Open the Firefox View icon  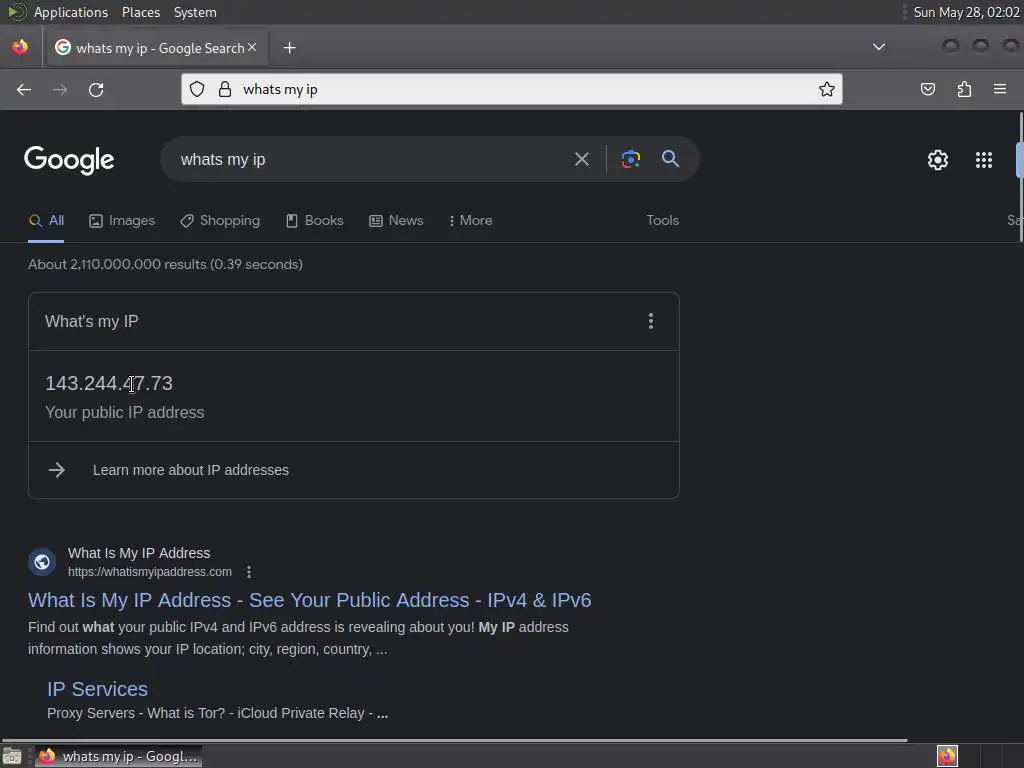(20, 47)
